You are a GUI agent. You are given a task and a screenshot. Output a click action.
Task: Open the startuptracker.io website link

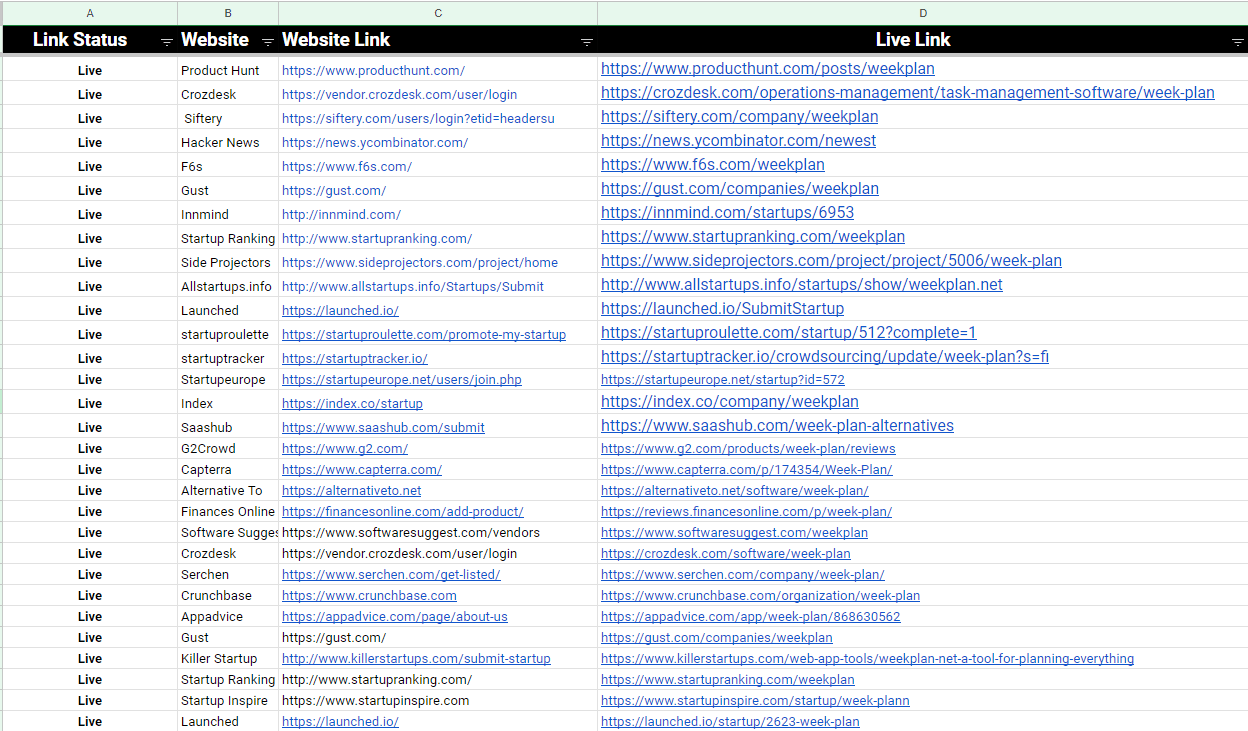355,359
